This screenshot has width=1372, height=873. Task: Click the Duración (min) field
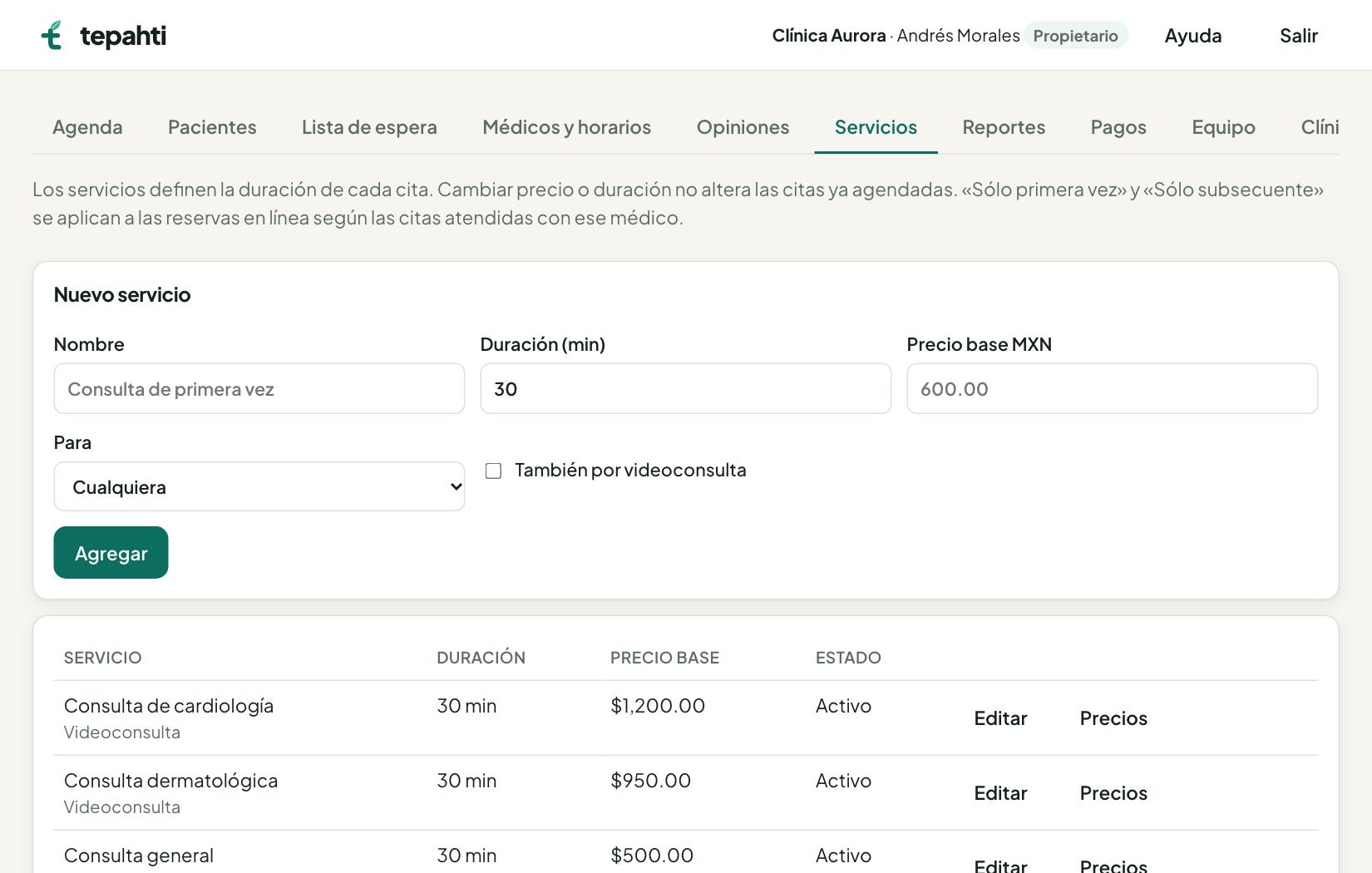(x=686, y=388)
